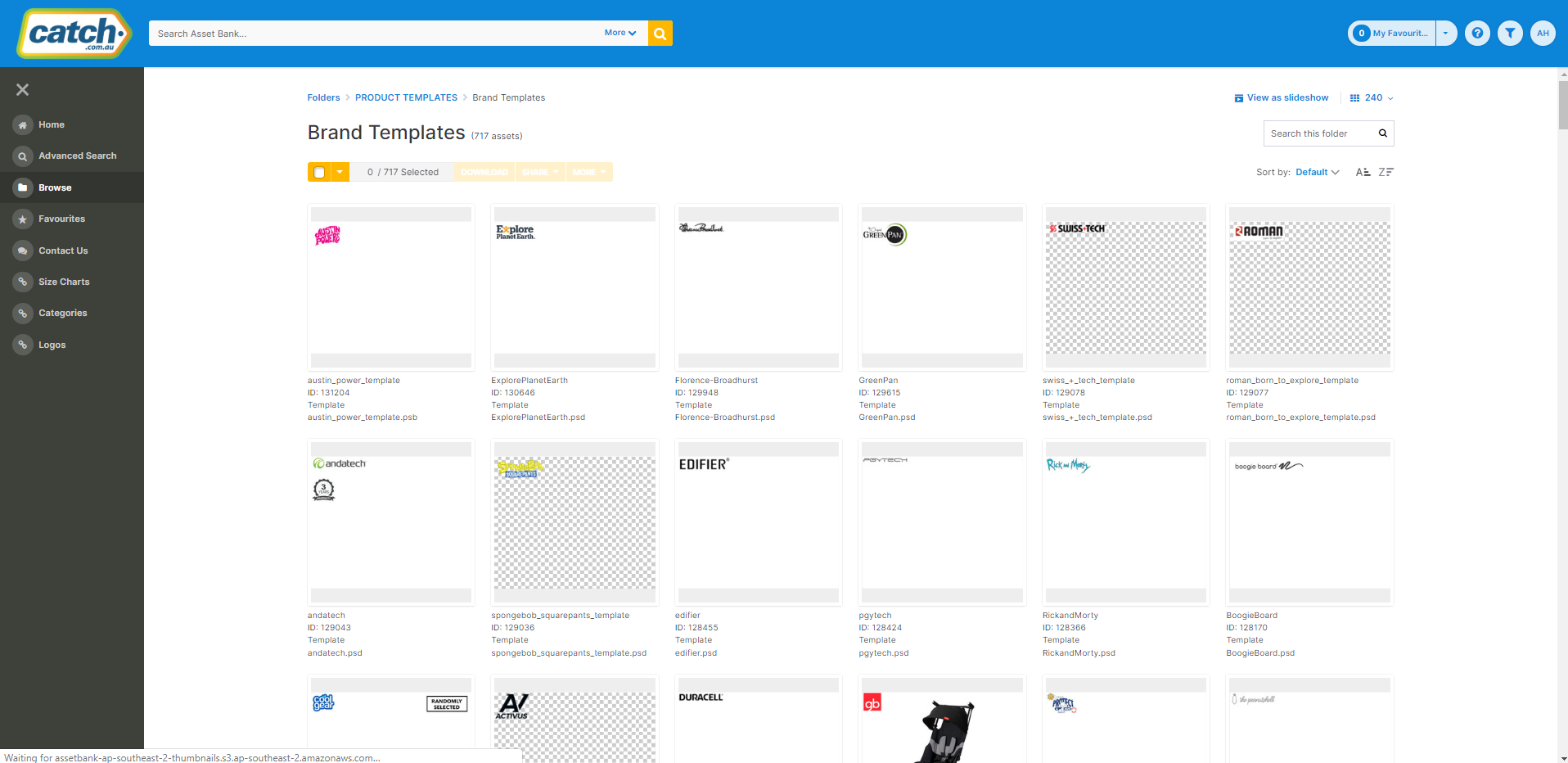
Task: Click the Size Charts link icon
Action: click(x=23, y=282)
